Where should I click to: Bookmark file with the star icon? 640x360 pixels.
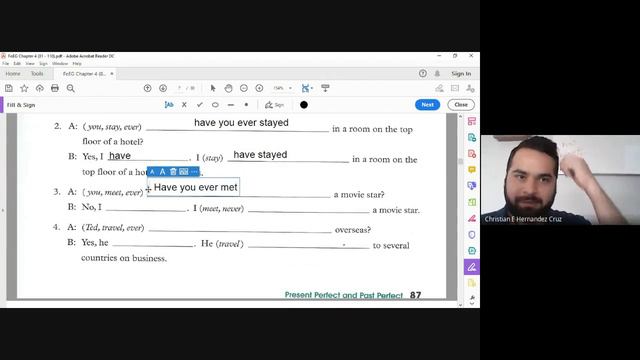tap(24, 88)
